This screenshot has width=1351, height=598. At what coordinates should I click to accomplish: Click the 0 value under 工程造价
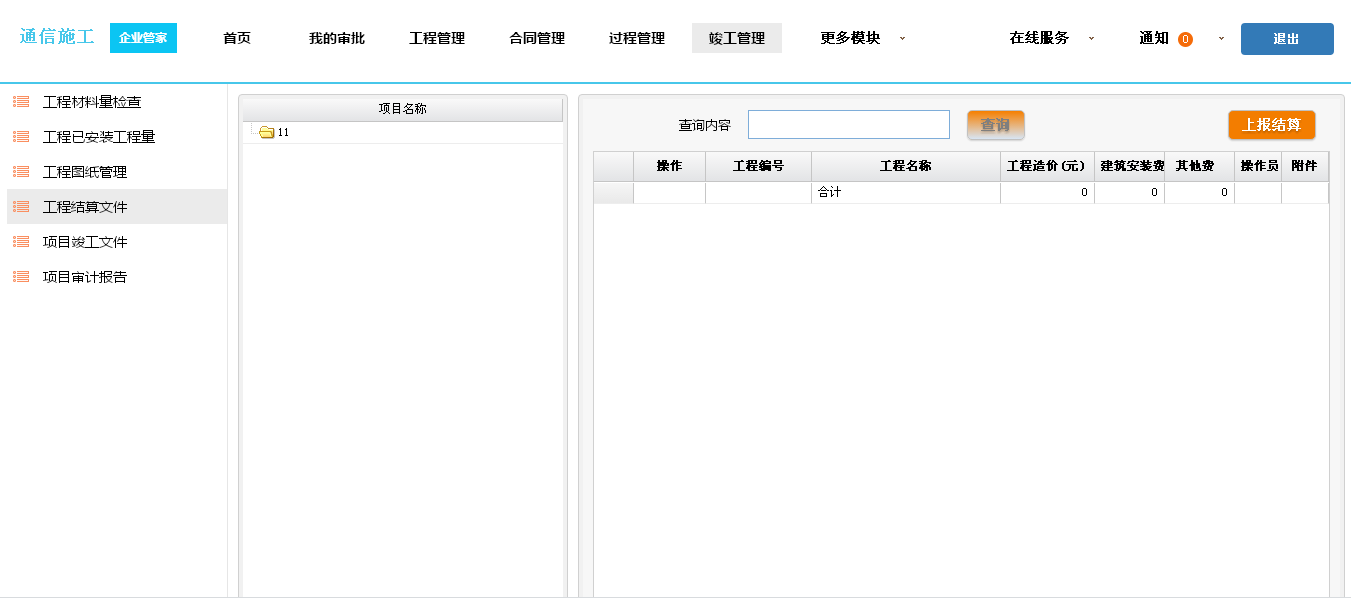tap(1084, 192)
